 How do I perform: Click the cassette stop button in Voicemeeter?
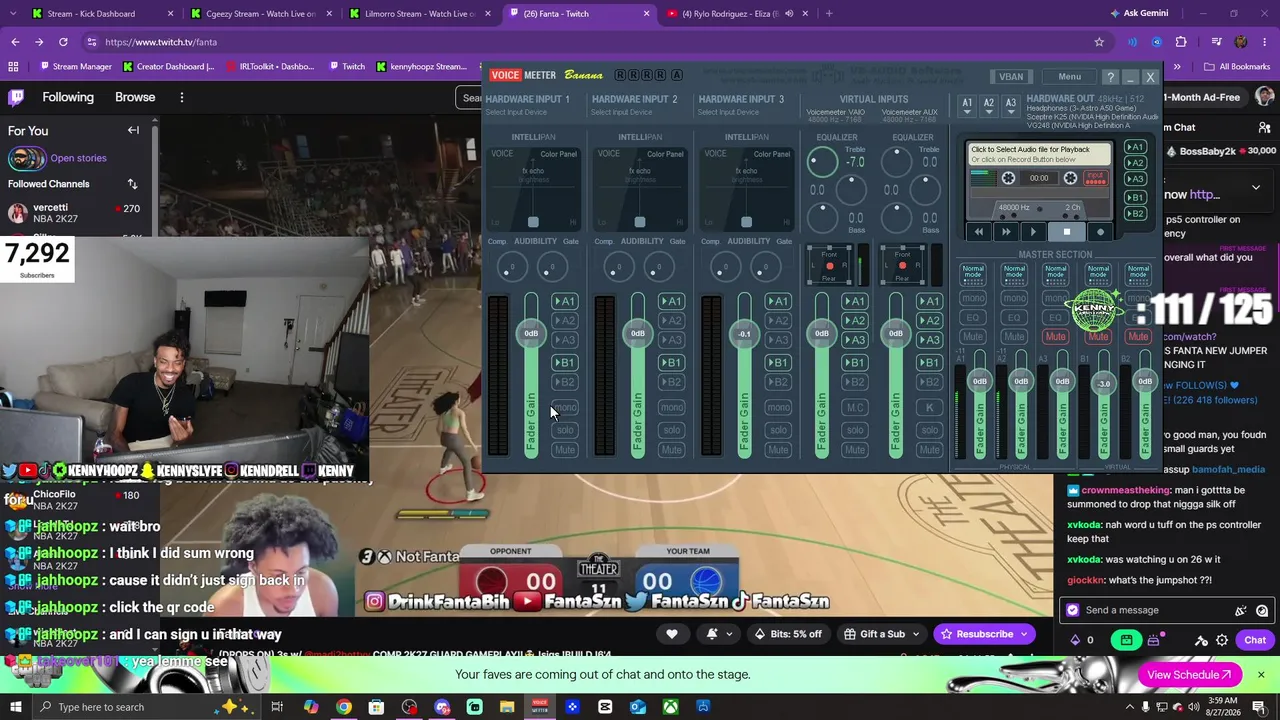(1066, 232)
